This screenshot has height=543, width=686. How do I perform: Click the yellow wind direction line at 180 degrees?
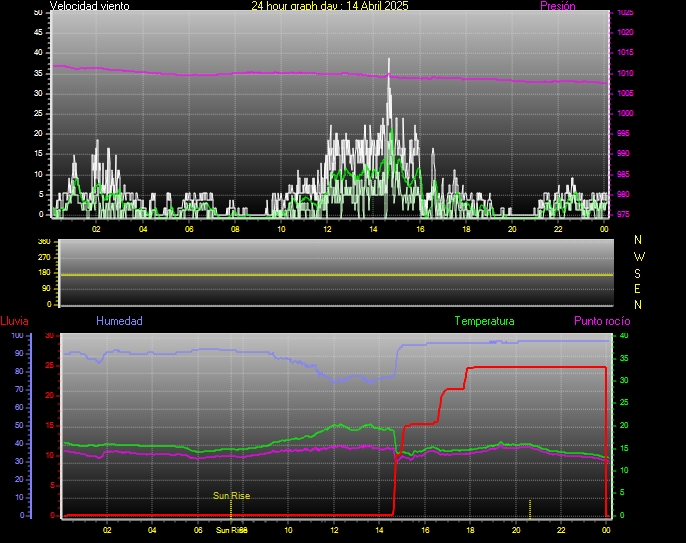click(336, 275)
